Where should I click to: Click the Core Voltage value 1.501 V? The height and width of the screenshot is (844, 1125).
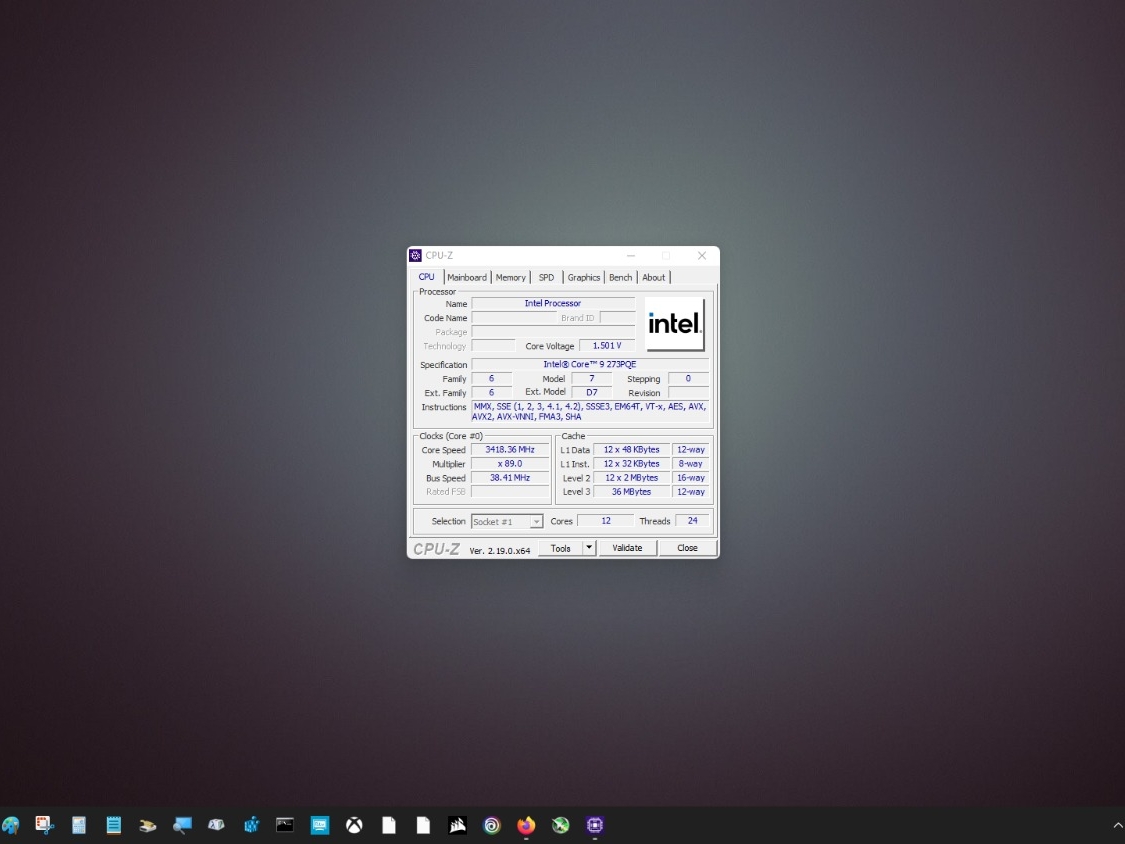(x=607, y=346)
